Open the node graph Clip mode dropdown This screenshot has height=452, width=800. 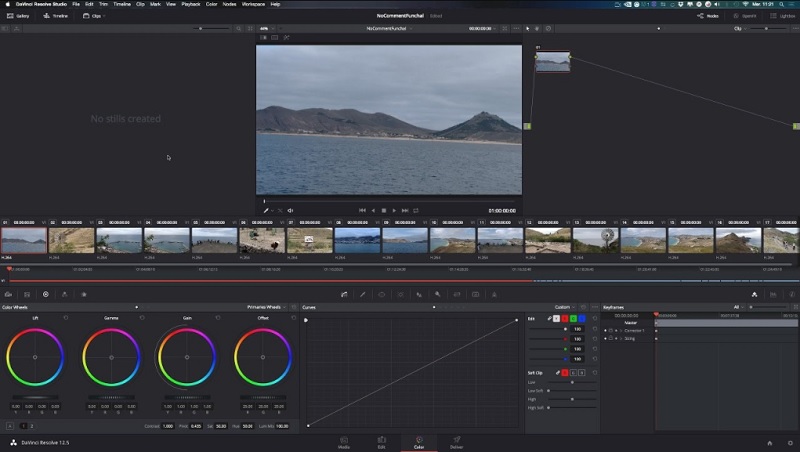click(x=740, y=29)
